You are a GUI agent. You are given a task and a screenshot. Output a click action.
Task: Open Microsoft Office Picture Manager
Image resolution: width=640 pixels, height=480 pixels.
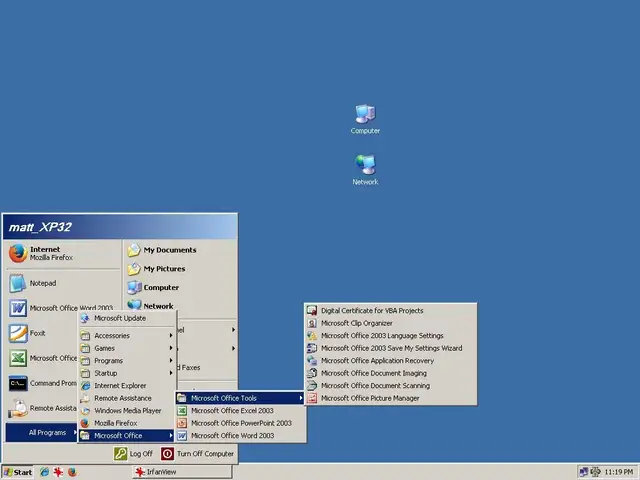(391, 398)
